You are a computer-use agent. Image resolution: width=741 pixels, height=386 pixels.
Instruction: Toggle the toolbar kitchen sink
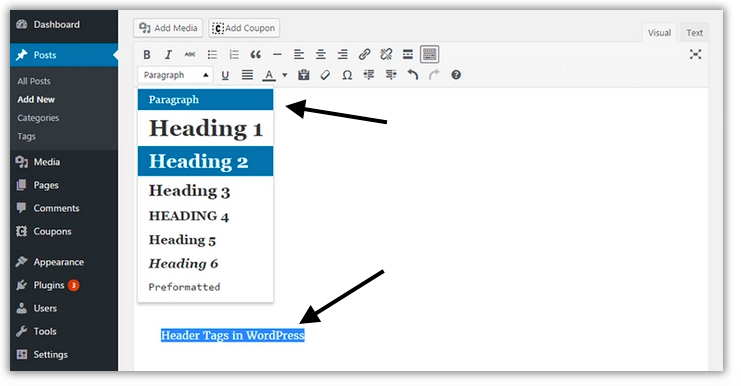(430, 54)
